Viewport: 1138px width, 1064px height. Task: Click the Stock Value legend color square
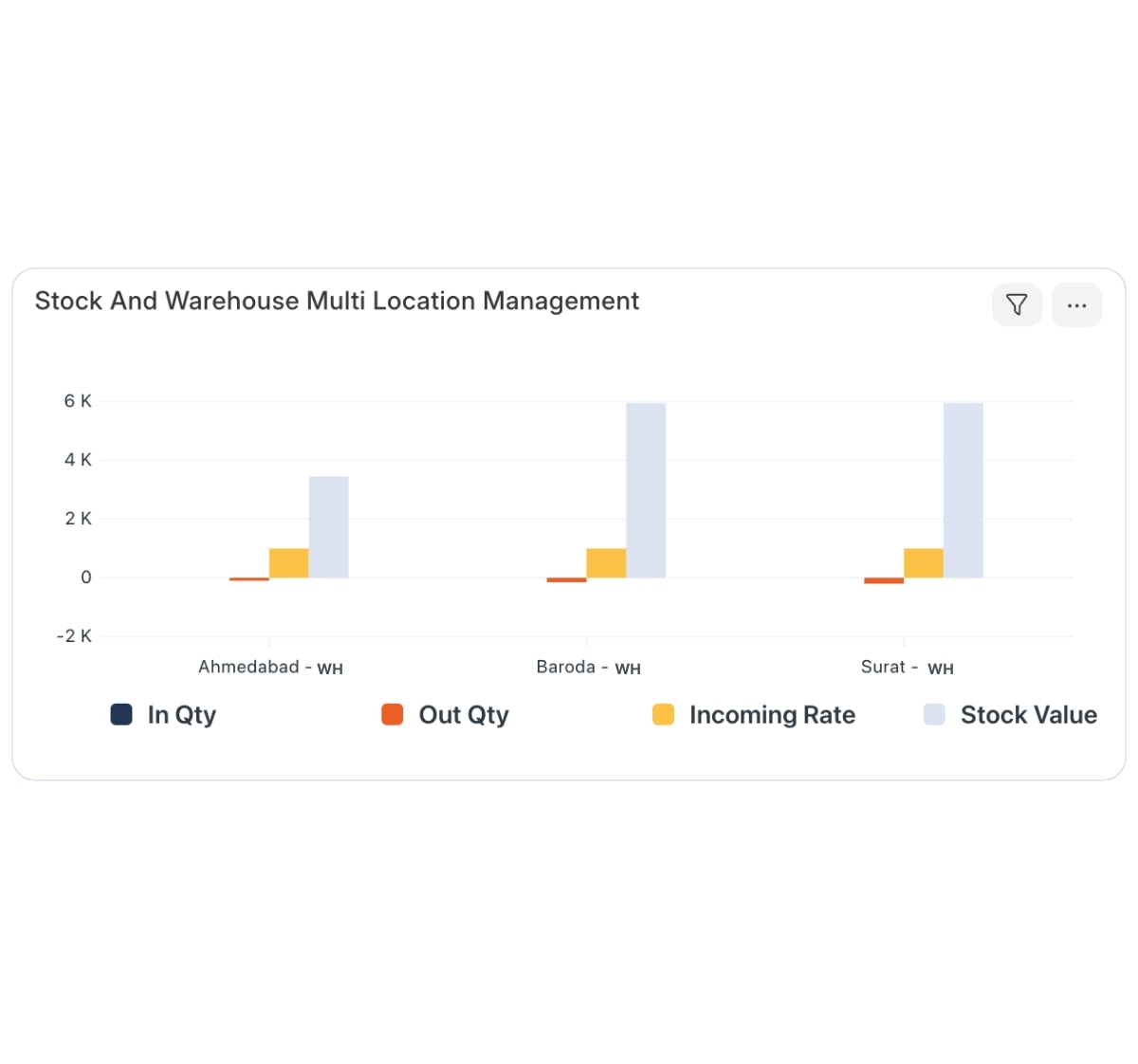point(934,715)
